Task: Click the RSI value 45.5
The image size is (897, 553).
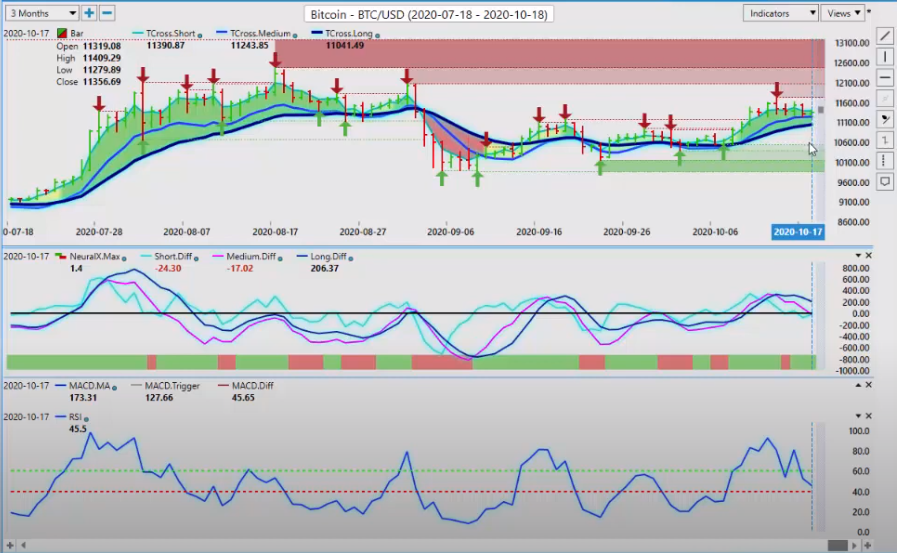Action: coord(77,428)
